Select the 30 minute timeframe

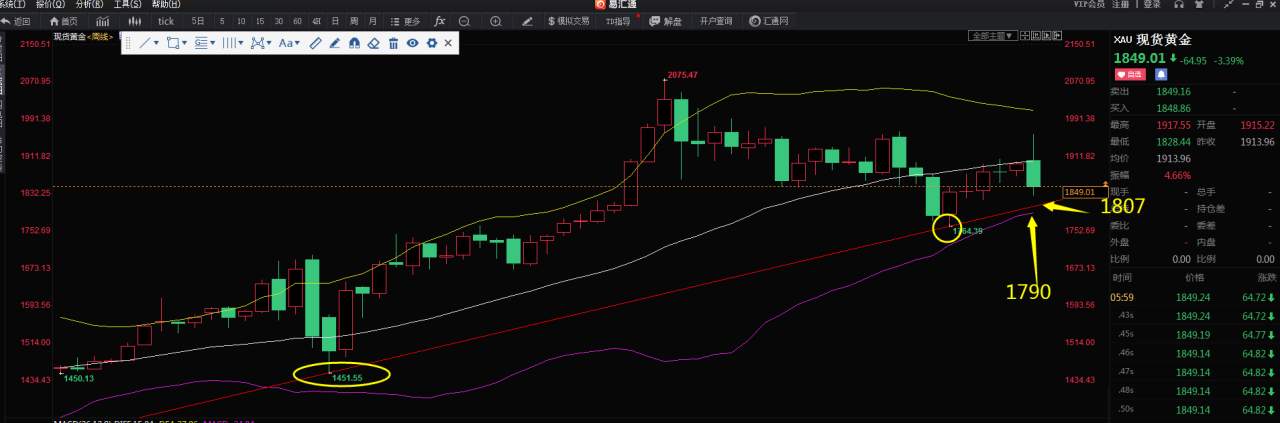point(279,21)
